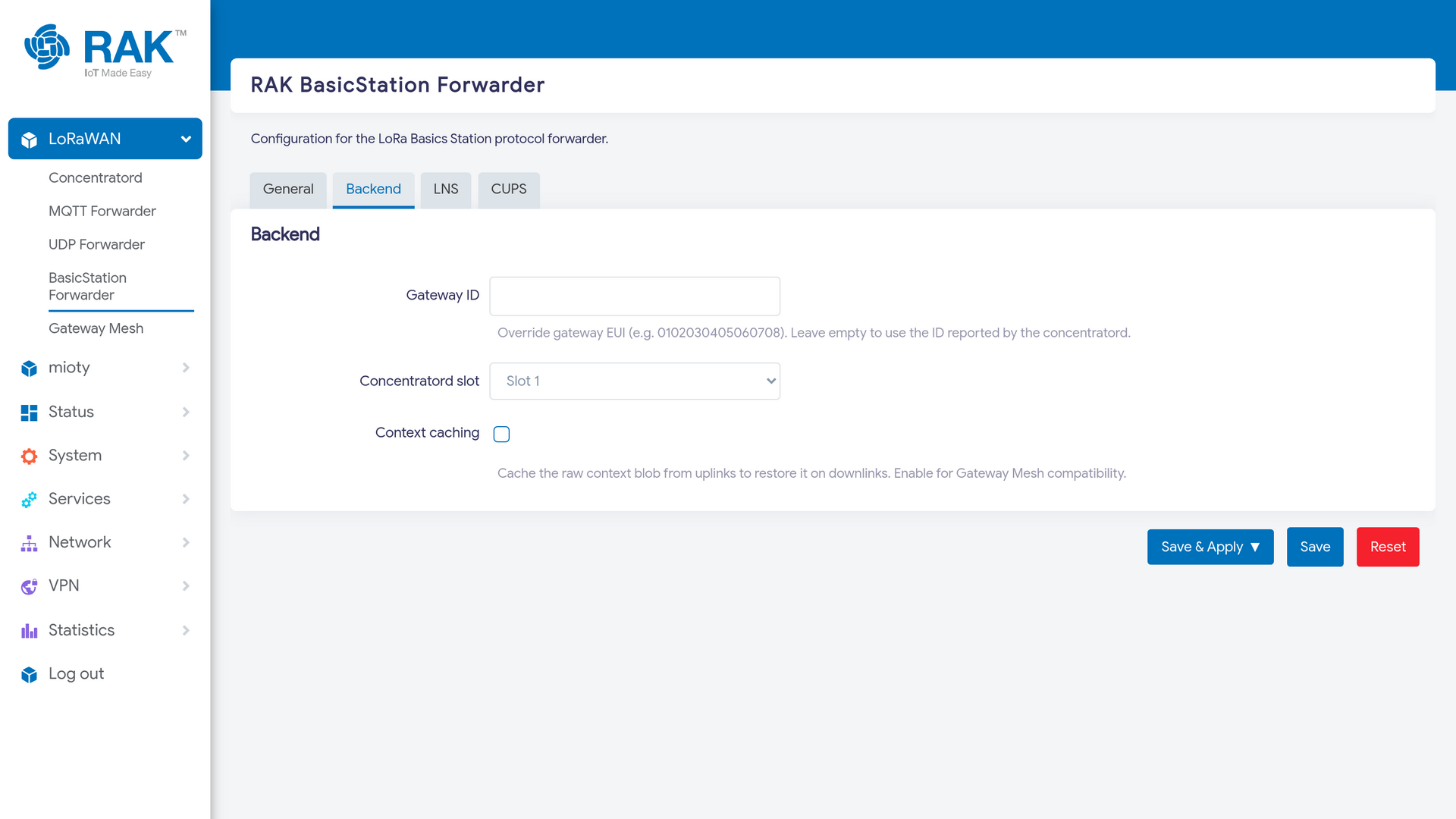Expand the Statistics menu chevron
This screenshot has height=819, width=1456.
coord(186,630)
